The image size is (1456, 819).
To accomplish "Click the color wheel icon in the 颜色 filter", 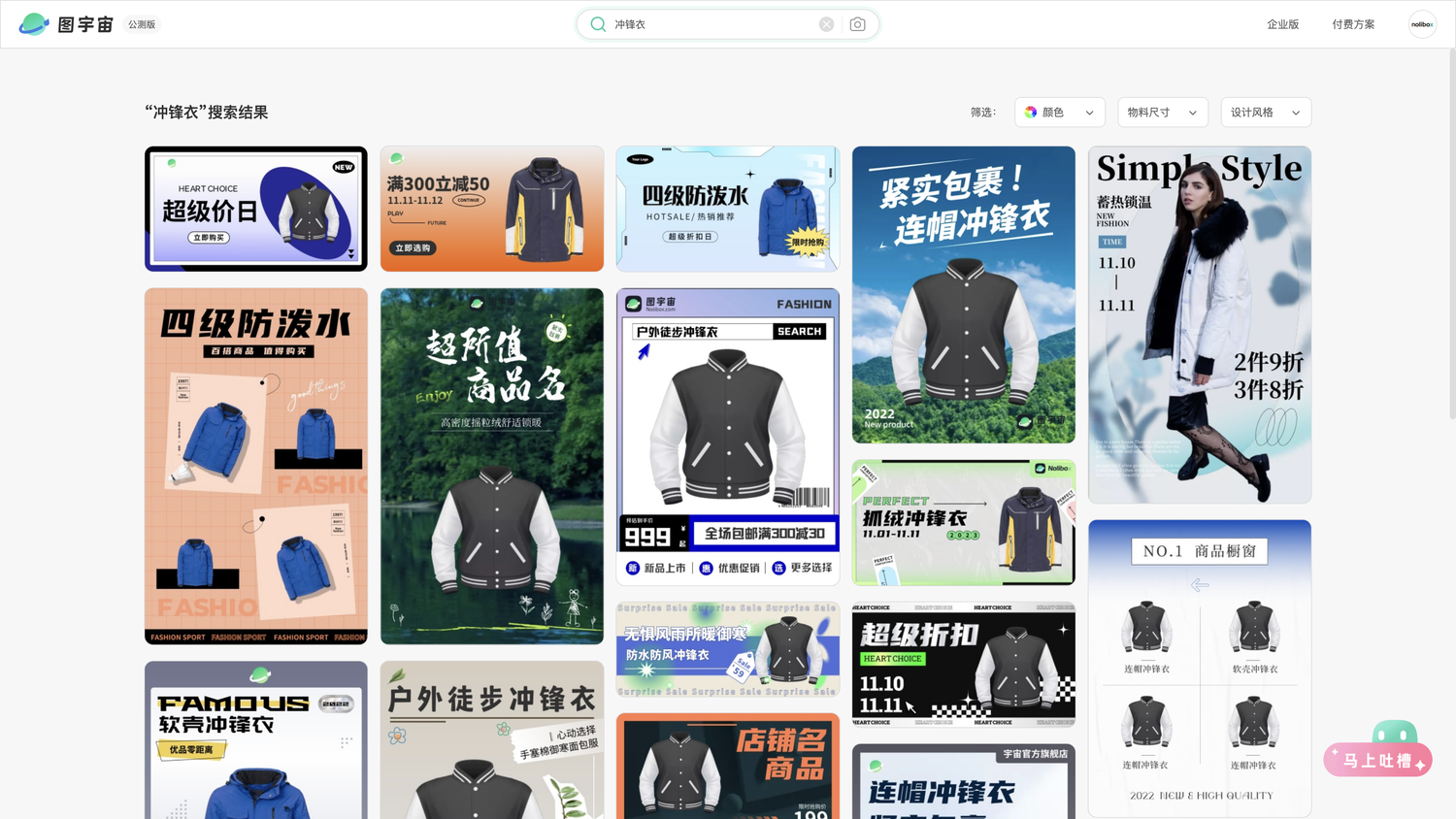I will (x=1031, y=113).
